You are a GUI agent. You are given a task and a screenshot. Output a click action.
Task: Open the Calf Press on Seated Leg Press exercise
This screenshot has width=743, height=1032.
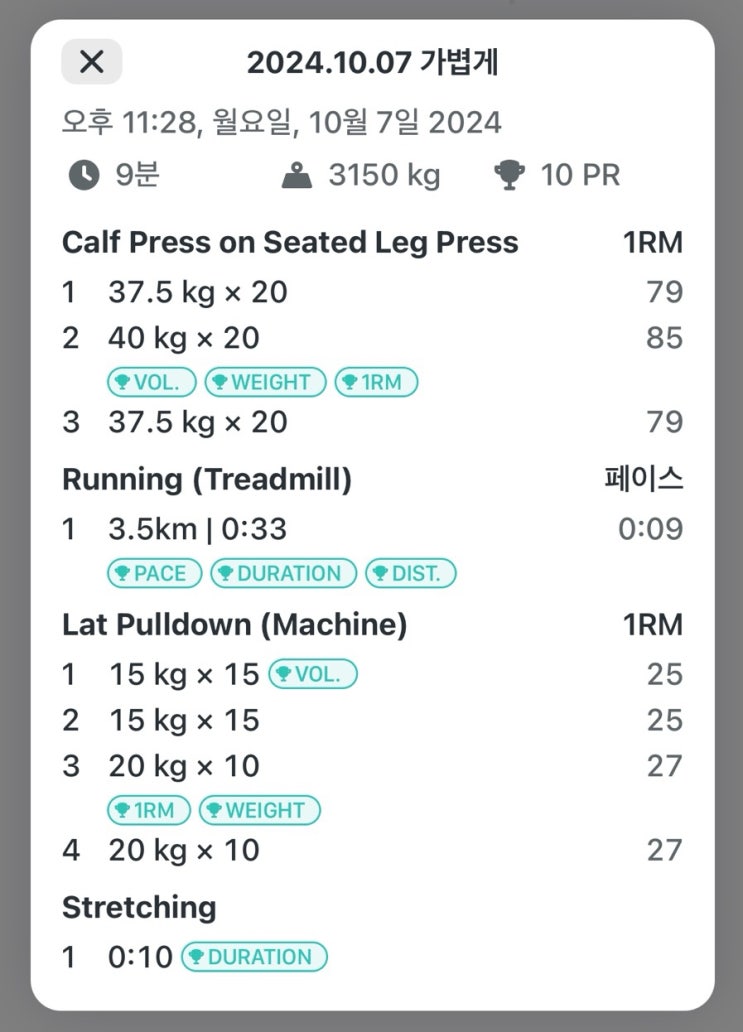pos(290,243)
